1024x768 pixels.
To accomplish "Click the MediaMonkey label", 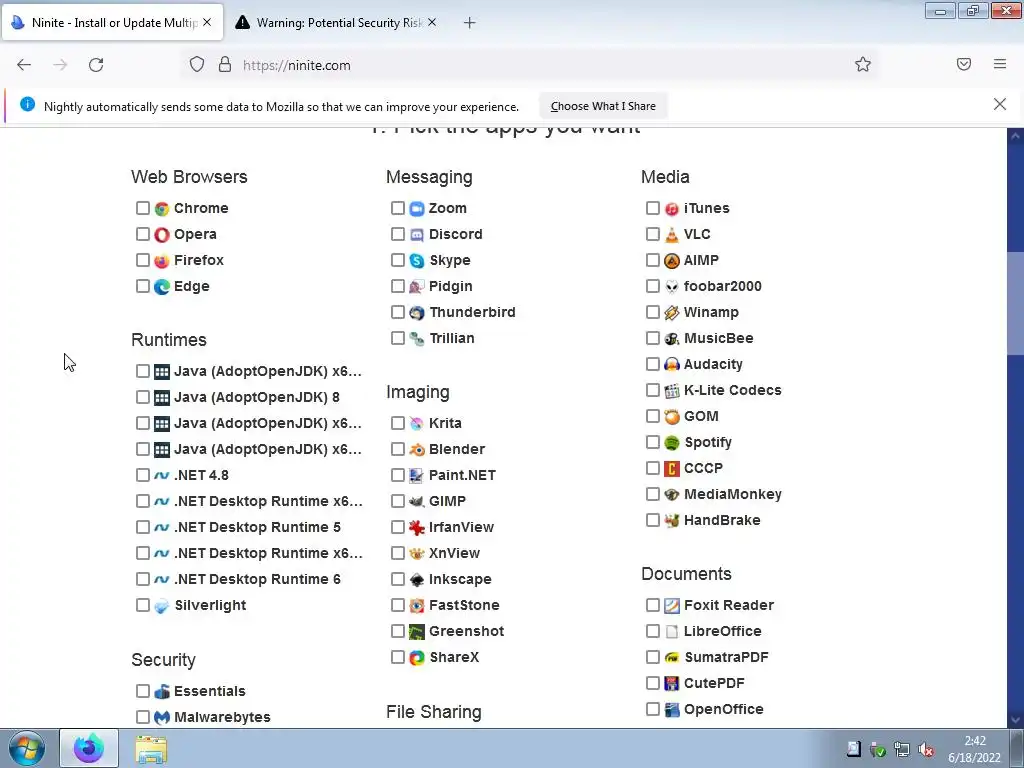I will tap(733, 494).
